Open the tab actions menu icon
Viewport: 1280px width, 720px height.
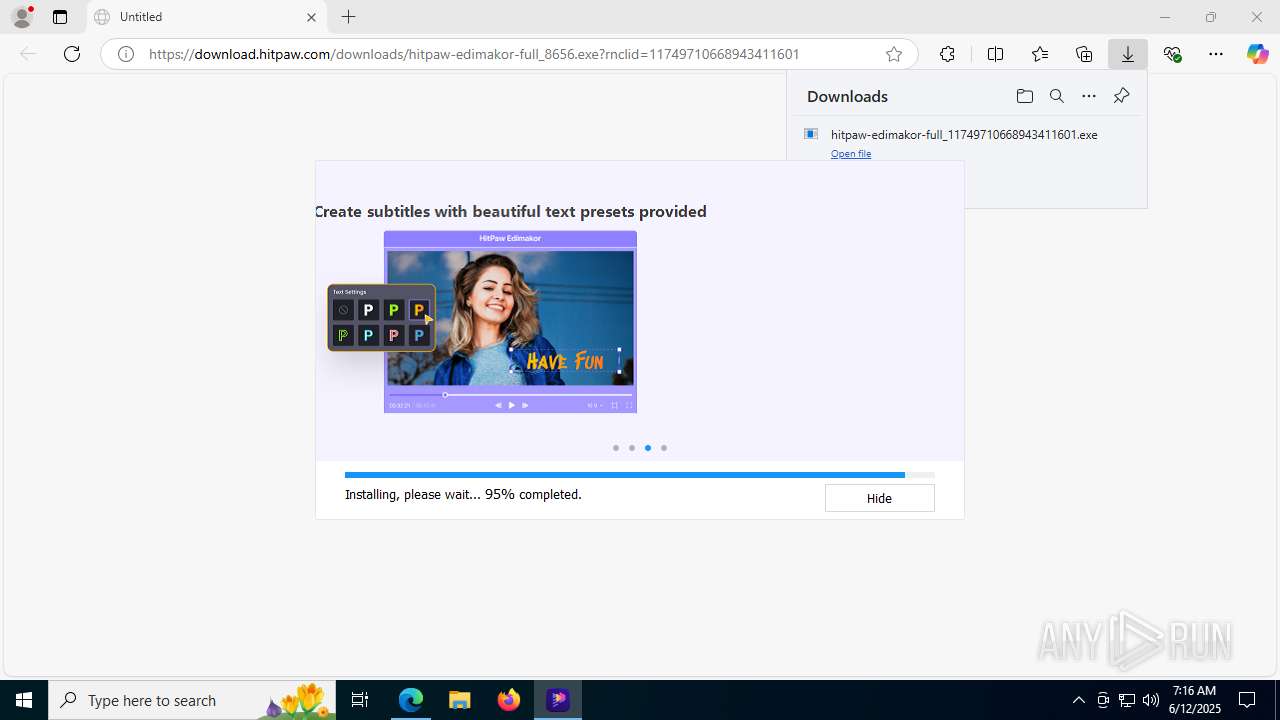coord(60,17)
